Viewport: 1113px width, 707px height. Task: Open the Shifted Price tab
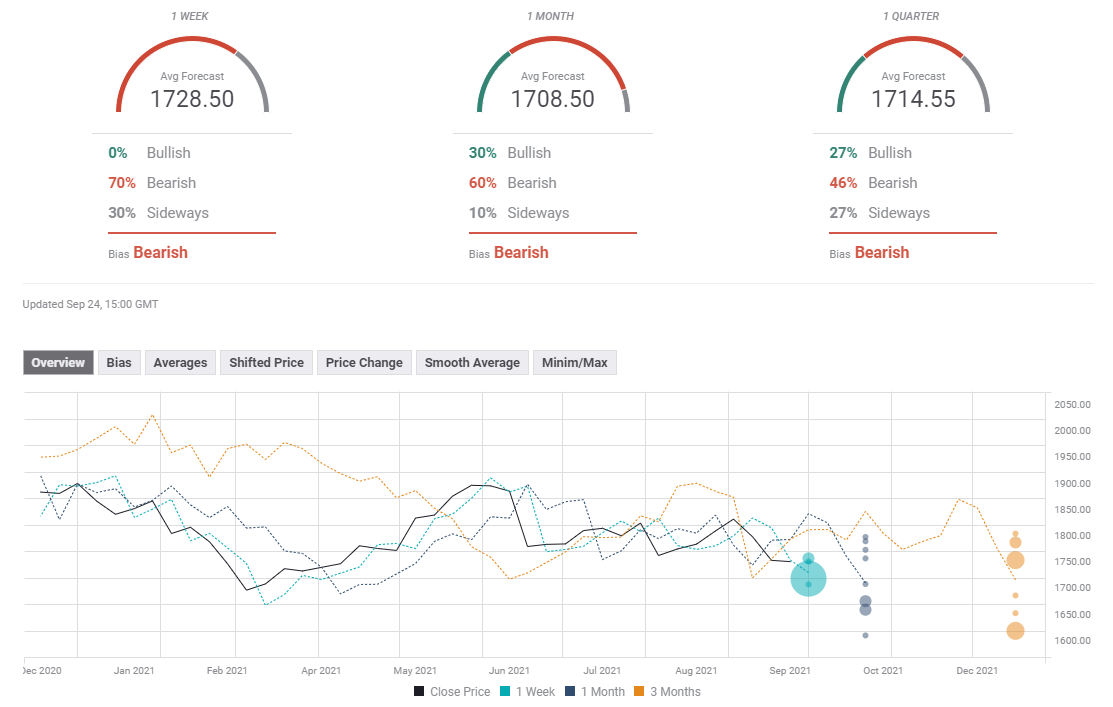(x=266, y=363)
